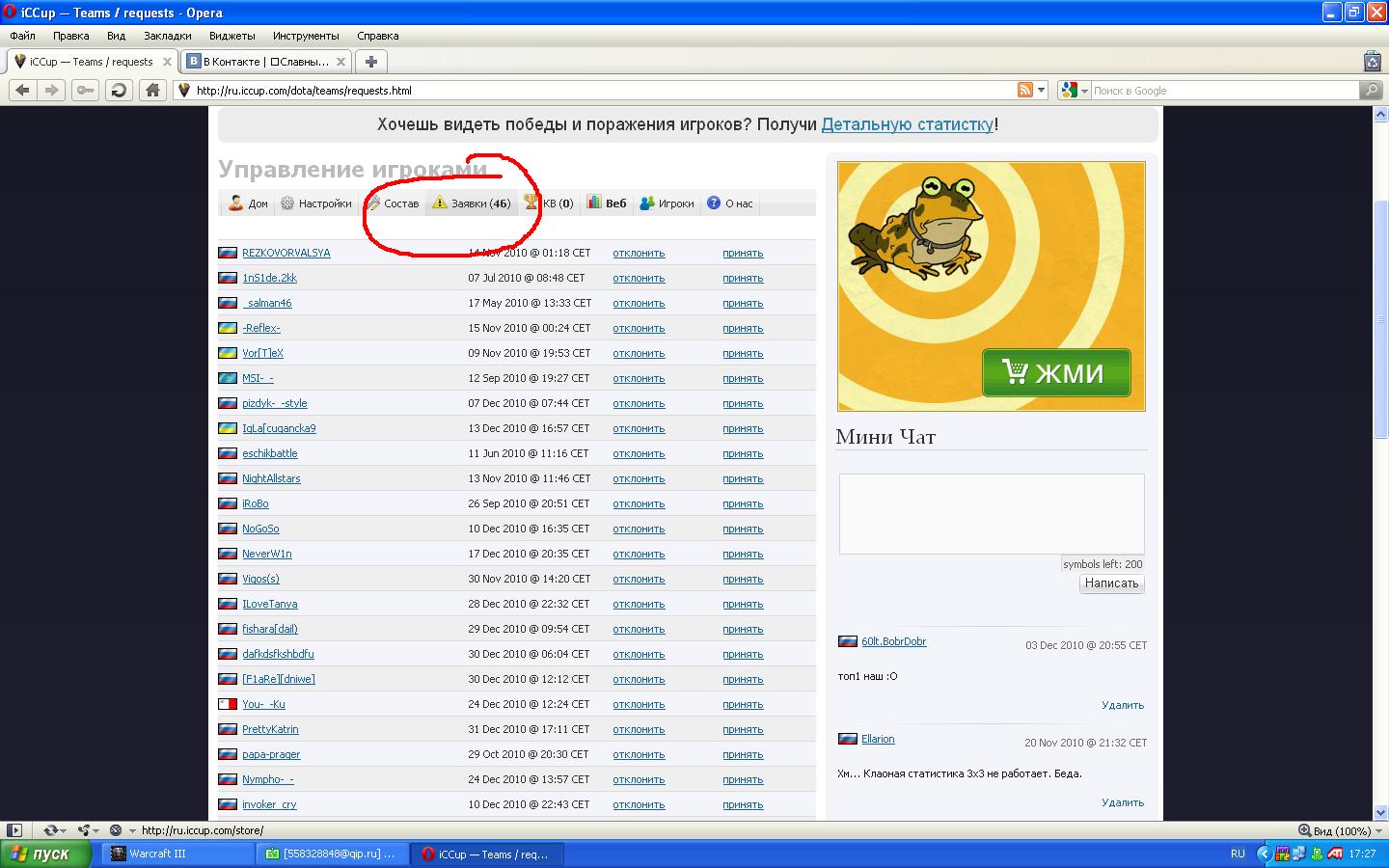Decline the request from 1nS1de.2kk
1389x868 pixels.
pos(639,278)
